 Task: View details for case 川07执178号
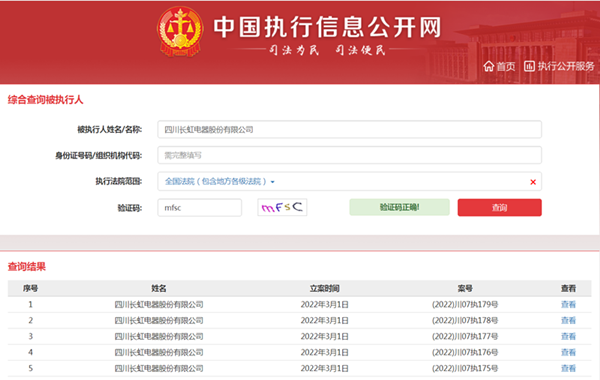click(x=568, y=320)
